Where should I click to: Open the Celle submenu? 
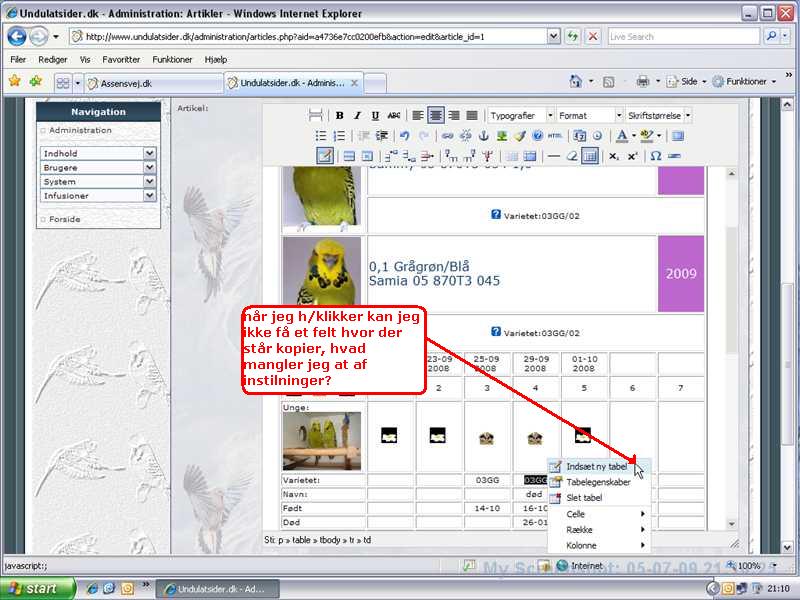(x=598, y=514)
